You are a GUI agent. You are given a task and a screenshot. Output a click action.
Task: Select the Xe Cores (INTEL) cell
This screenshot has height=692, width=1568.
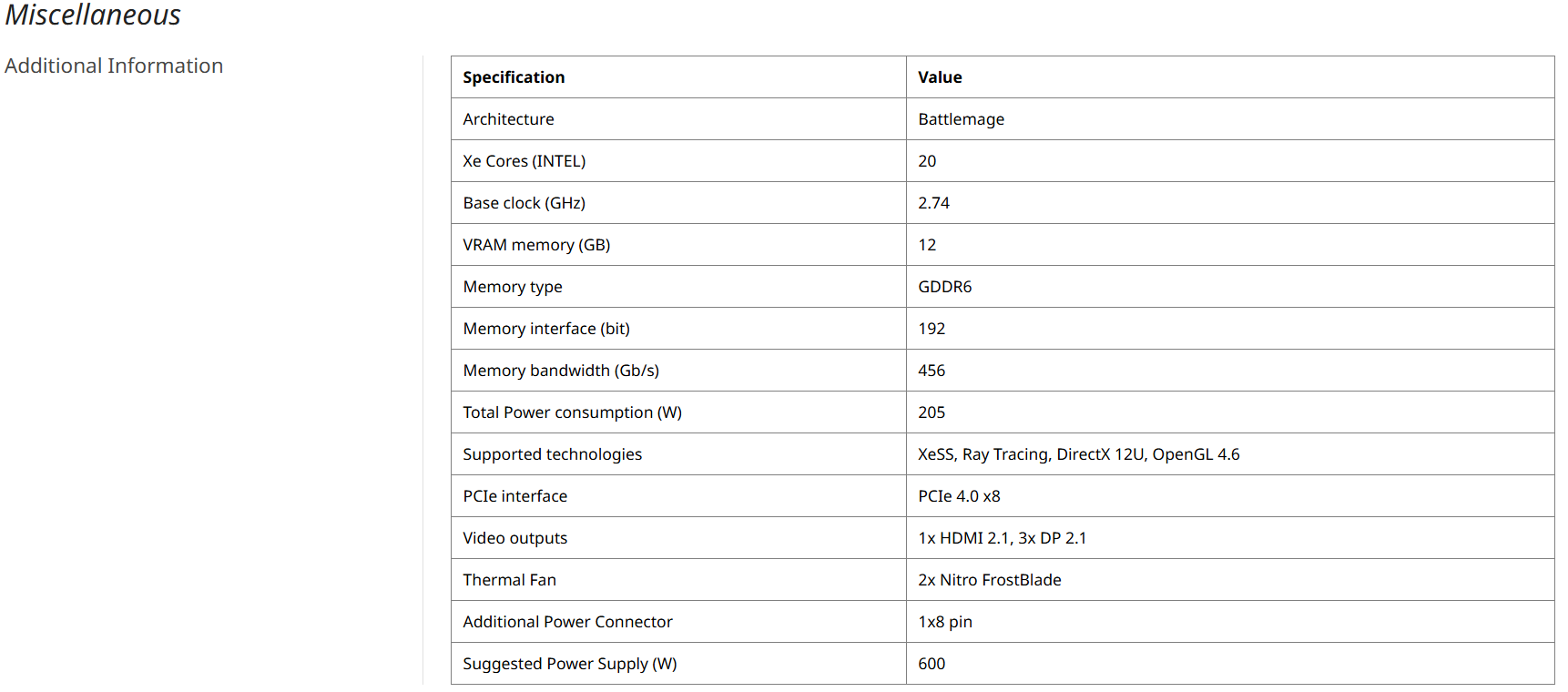[524, 161]
